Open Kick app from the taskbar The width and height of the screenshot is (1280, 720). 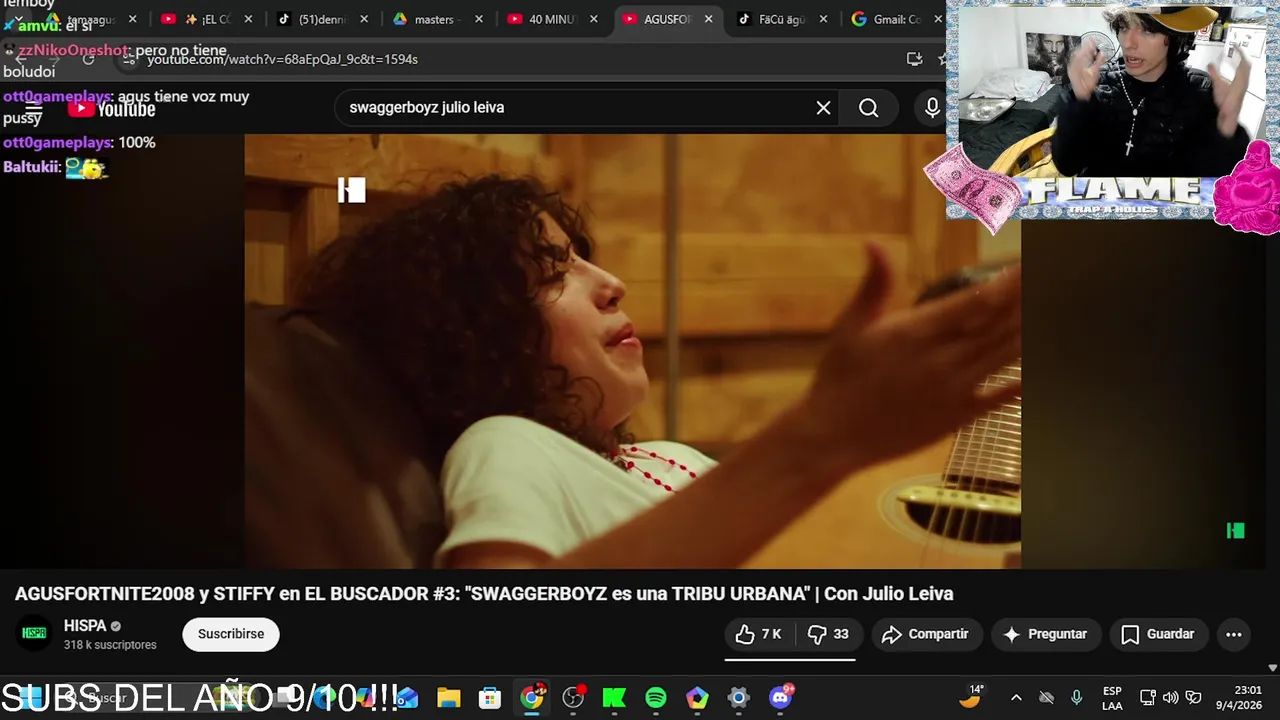[614, 698]
